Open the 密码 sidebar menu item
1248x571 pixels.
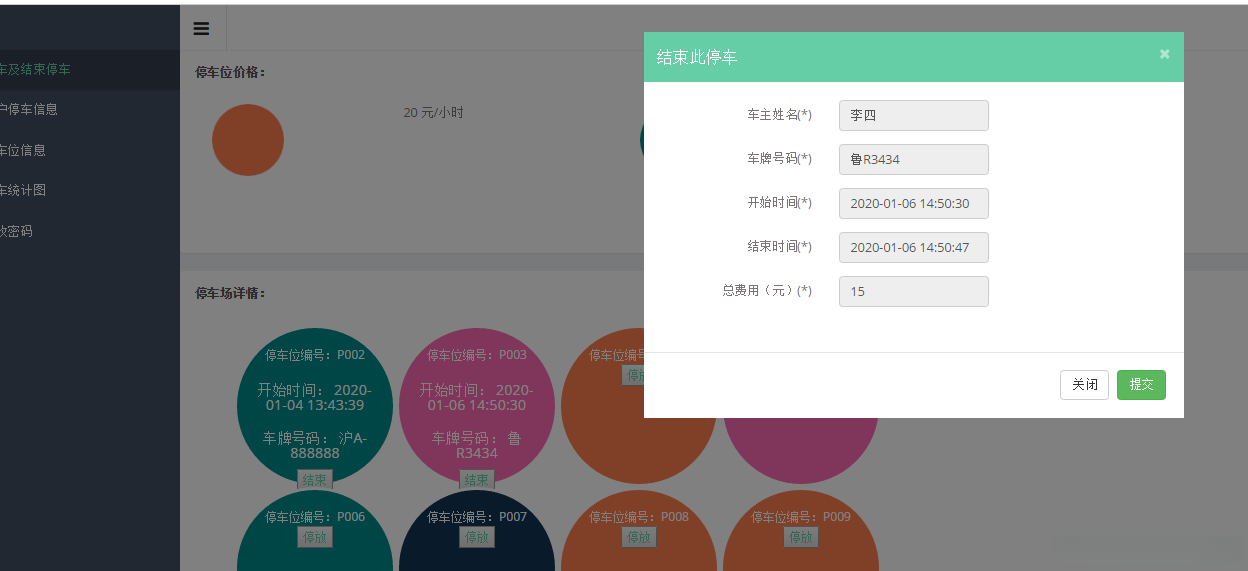(x=18, y=231)
